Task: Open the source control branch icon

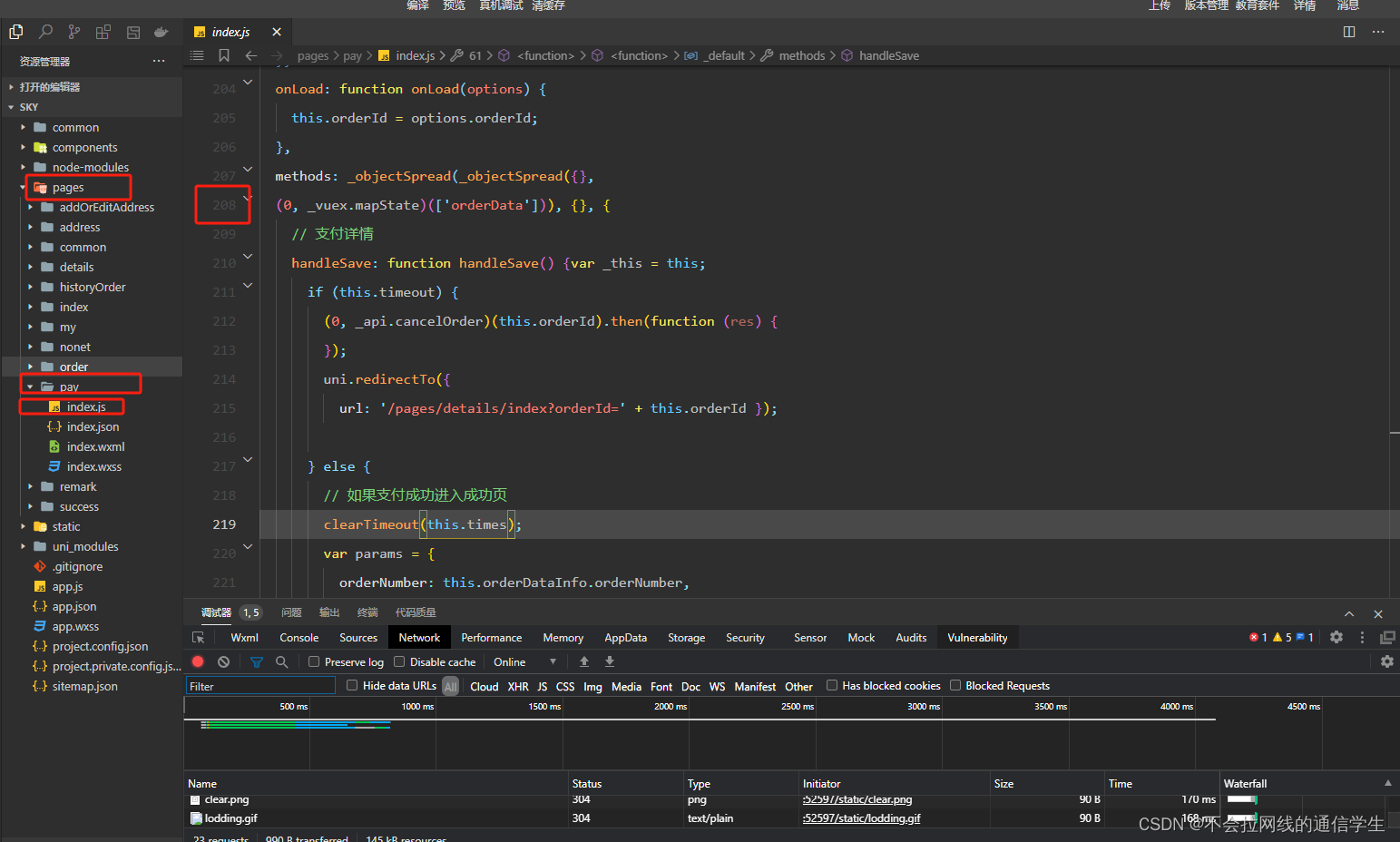Action: [74, 32]
